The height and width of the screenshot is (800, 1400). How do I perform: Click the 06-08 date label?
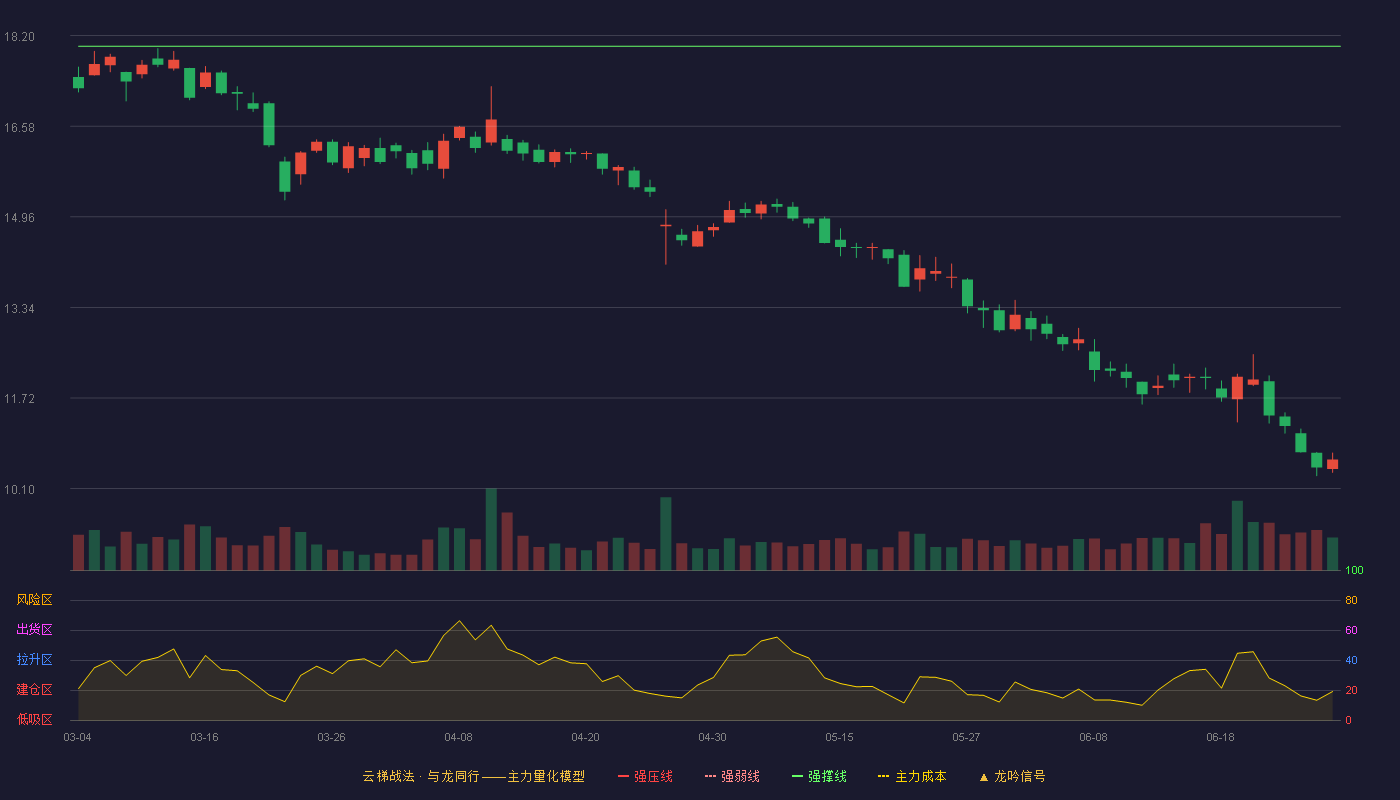[x=1093, y=737]
